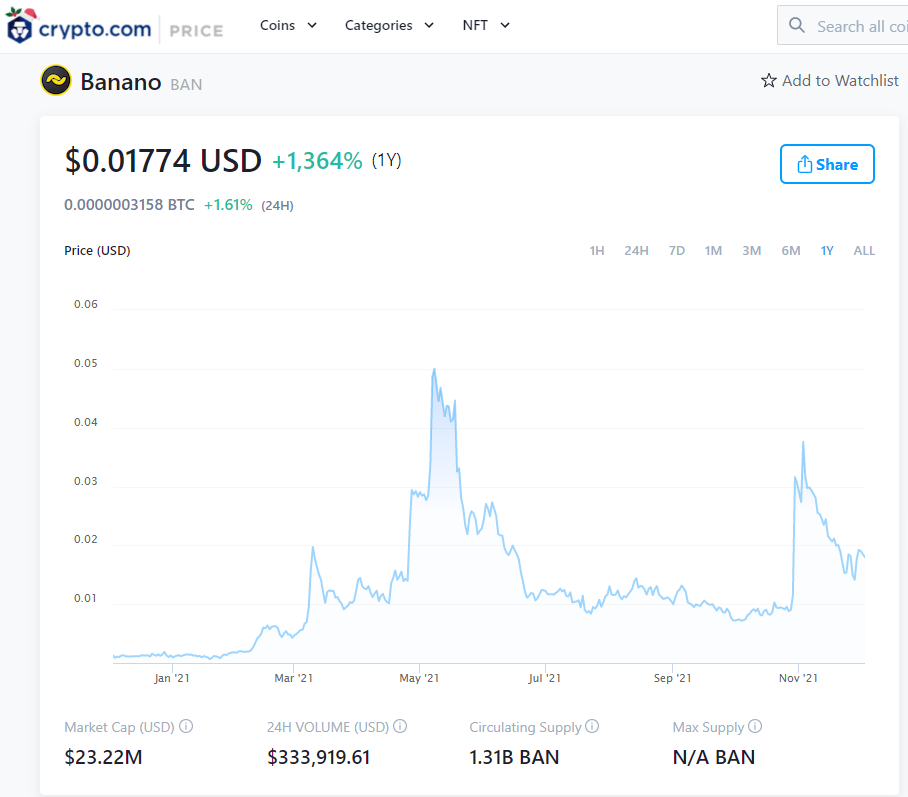Click the crypto.com lion logo icon
The height and width of the screenshot is (797, 908).
pyautogui.click(x=20, y=27)
